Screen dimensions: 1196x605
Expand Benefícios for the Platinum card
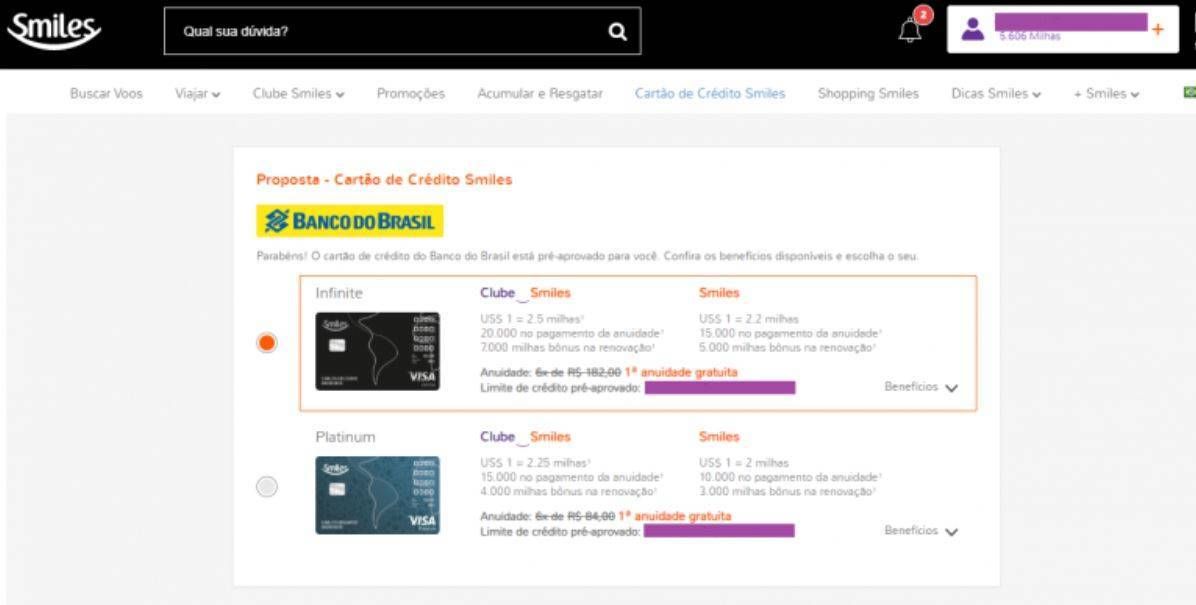point(921,530)
